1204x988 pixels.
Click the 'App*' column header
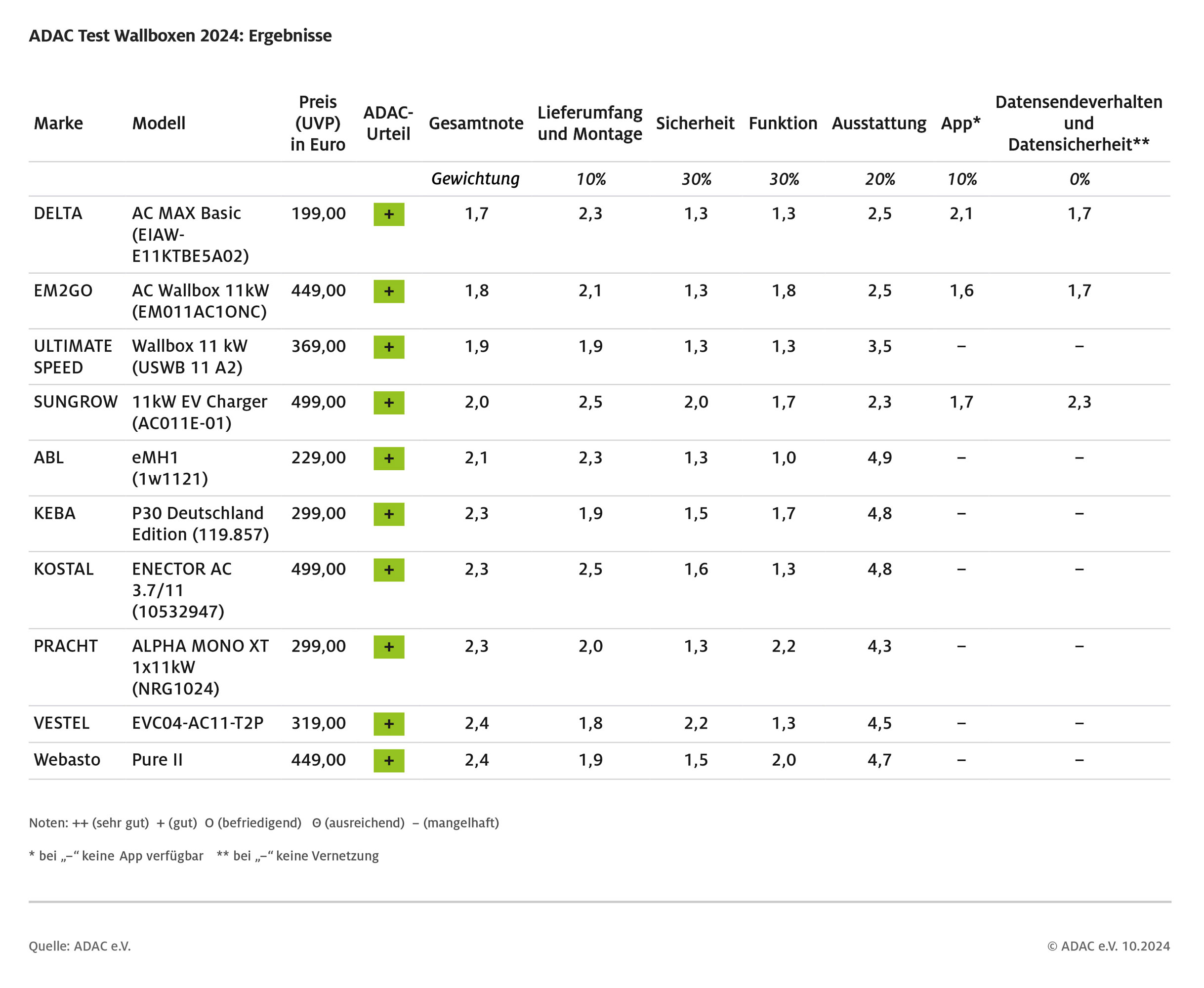click(961, 123)
